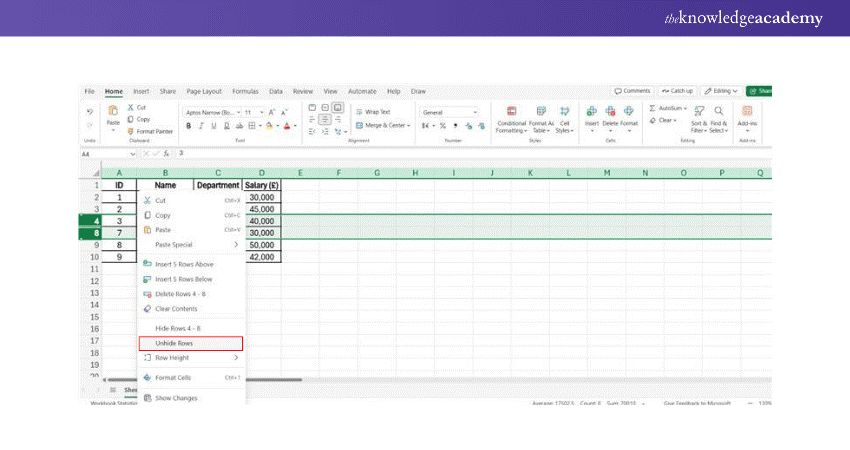Image resolution: width=850 pixels, height=450 pixels.
Task: Click the Paste clipboard icon in ribbon
Action: click(x=113, y=111)
